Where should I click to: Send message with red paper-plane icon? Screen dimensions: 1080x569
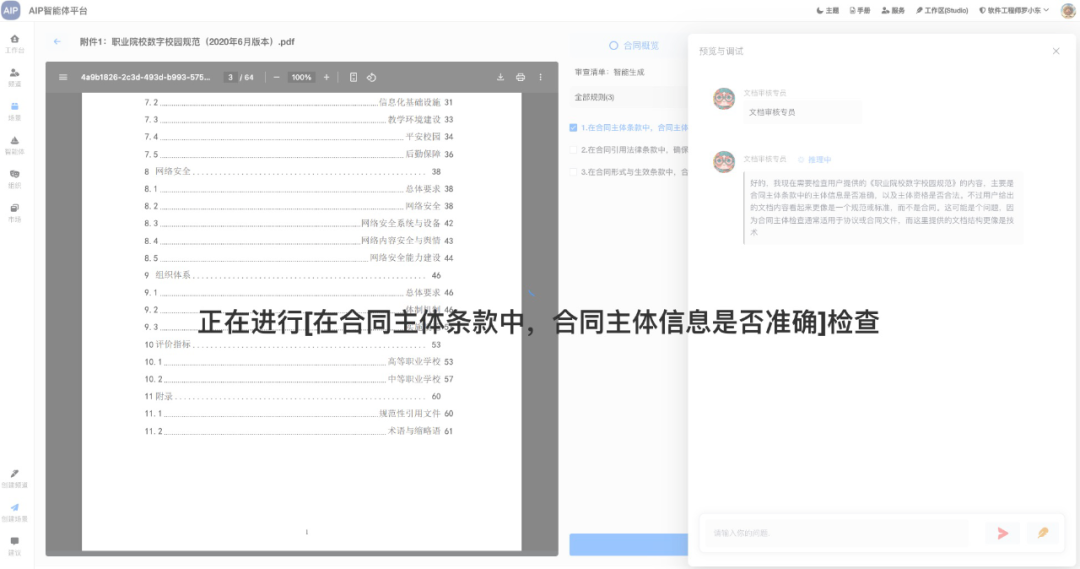point(1002,533)
